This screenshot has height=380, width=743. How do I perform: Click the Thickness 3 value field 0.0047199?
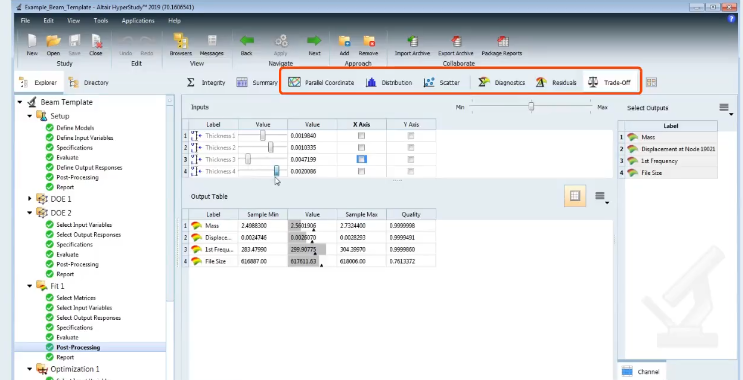(x=312, y=160)
